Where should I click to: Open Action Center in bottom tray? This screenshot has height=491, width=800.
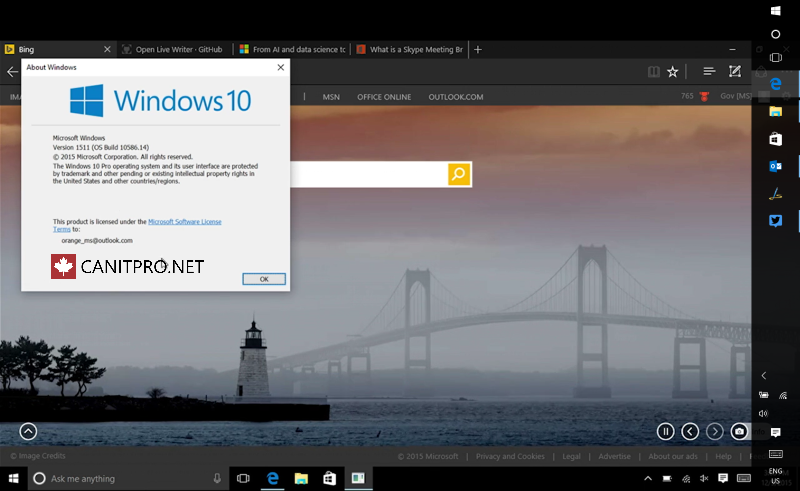[722, 478]
